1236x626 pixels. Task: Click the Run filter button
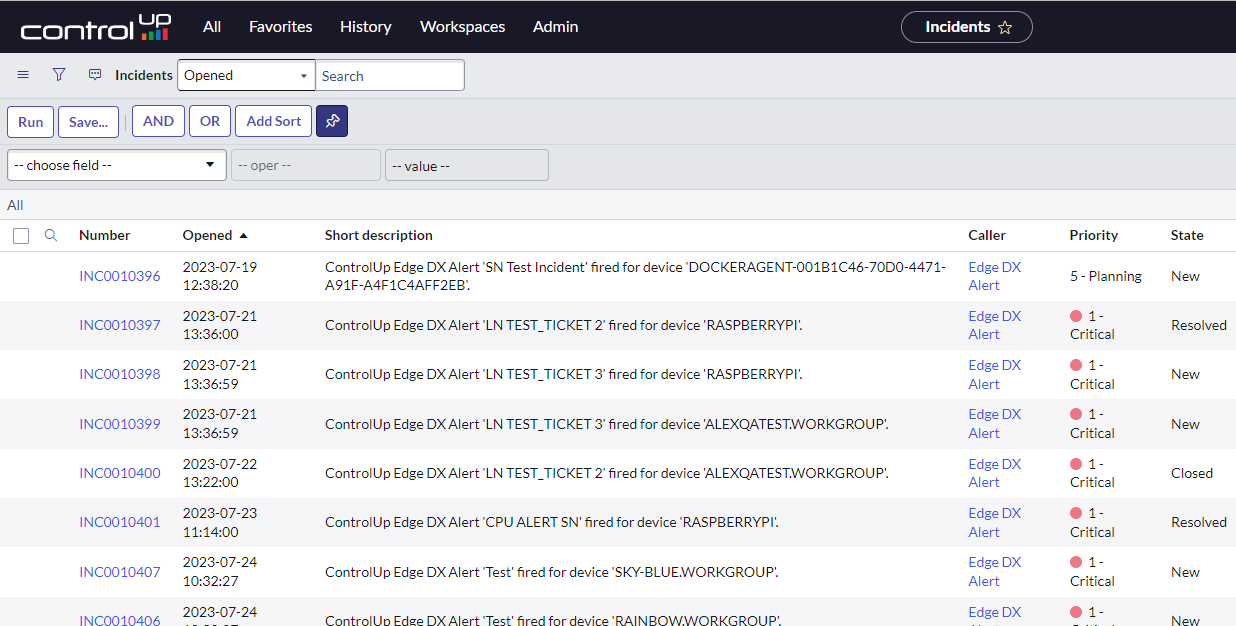click(31, 121)
